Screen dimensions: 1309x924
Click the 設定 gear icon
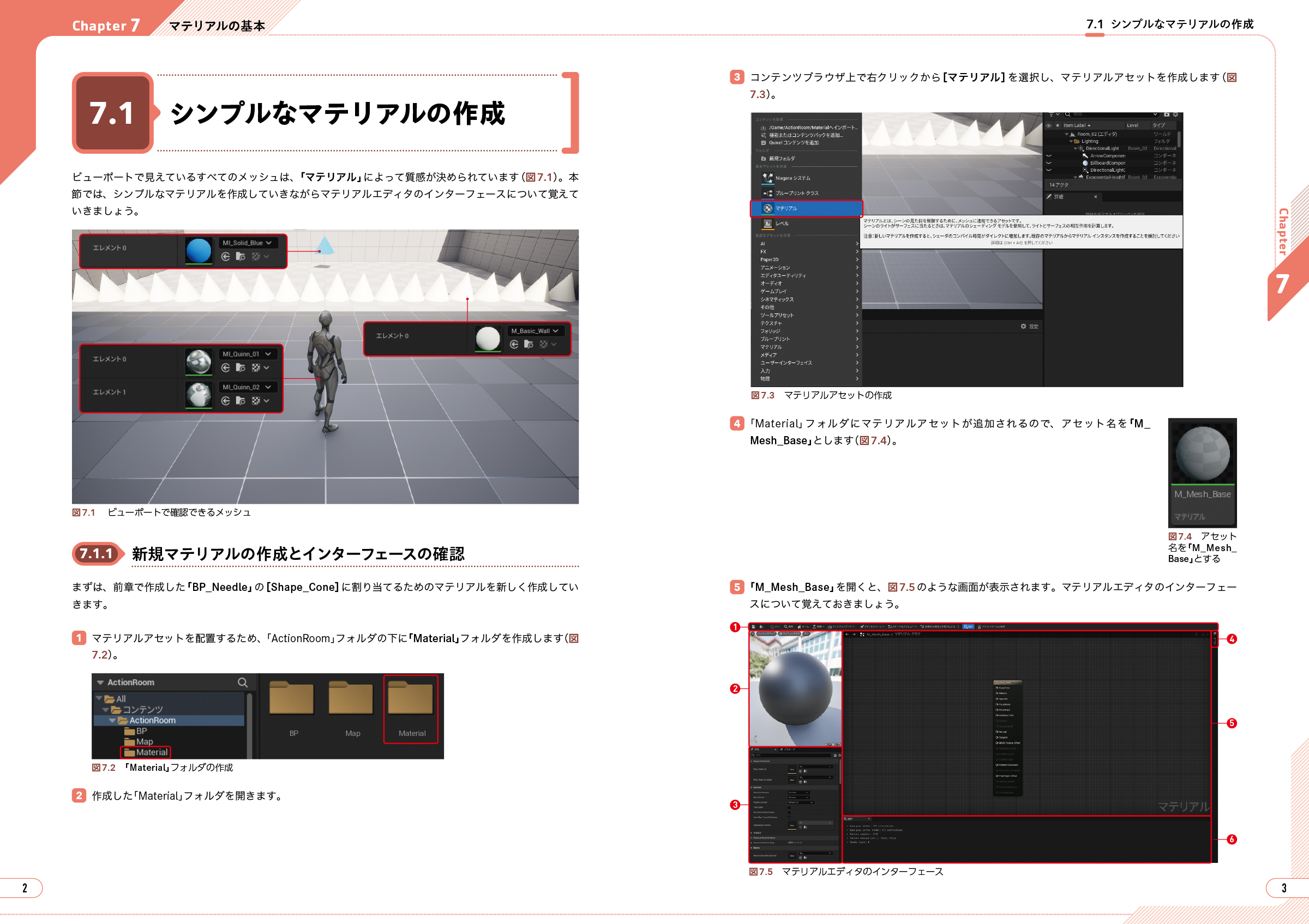click(1023, 327)
